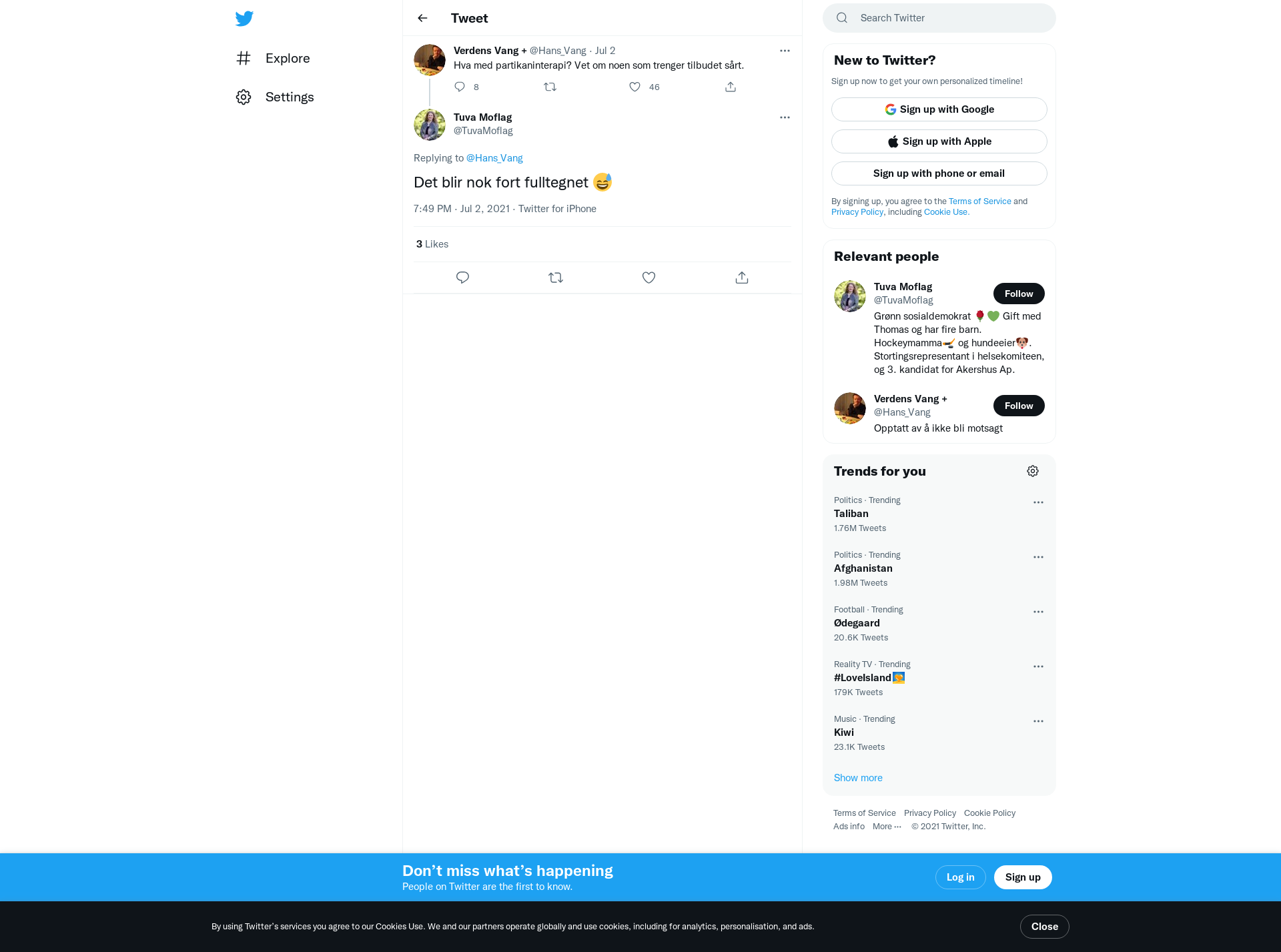Open Trends for you settings gear
The height and width of the screenshot is (952, 1281).
(x=1033, y=471)
